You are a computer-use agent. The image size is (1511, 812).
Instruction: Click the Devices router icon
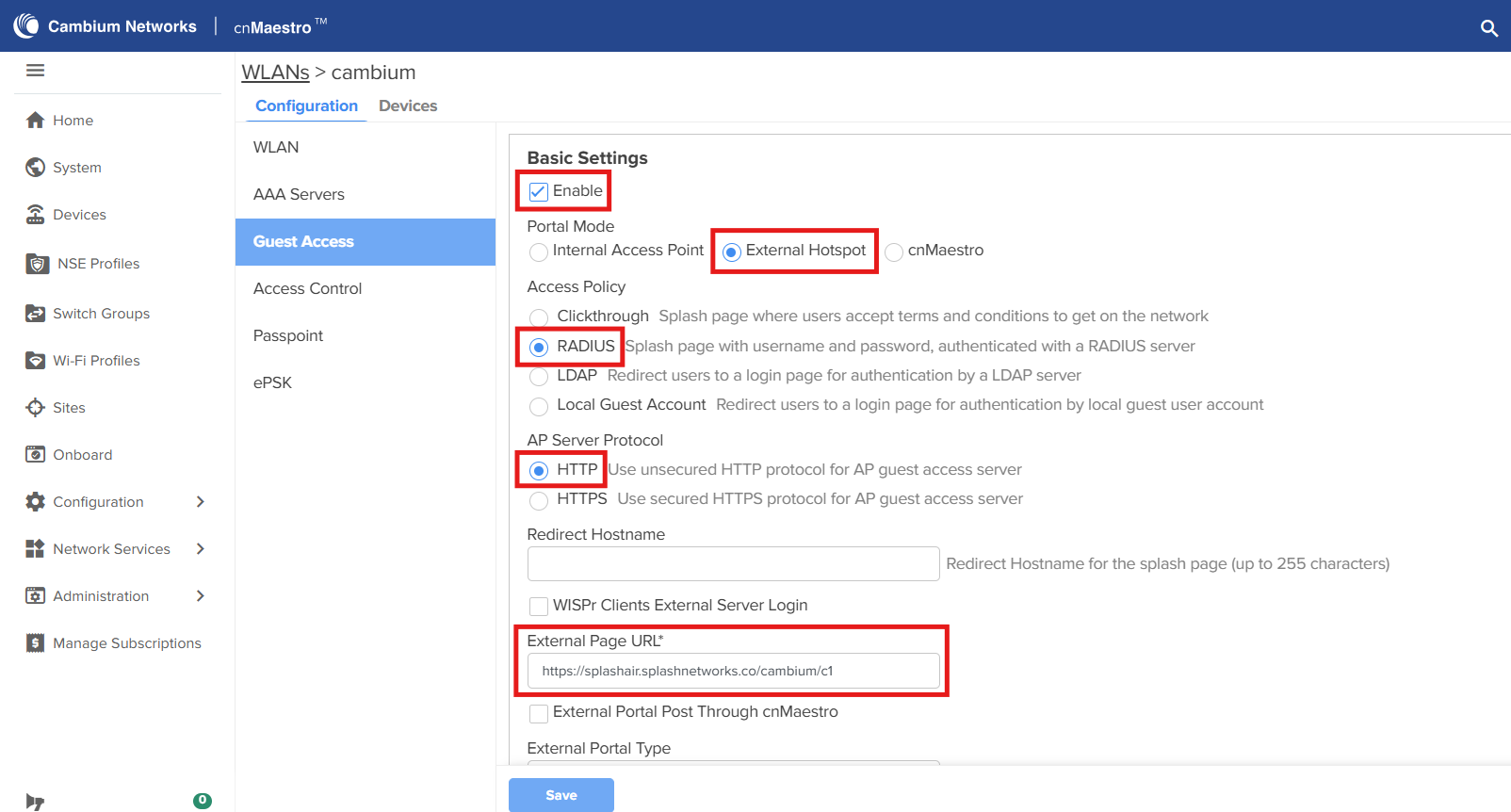click(x=36, y=214)
